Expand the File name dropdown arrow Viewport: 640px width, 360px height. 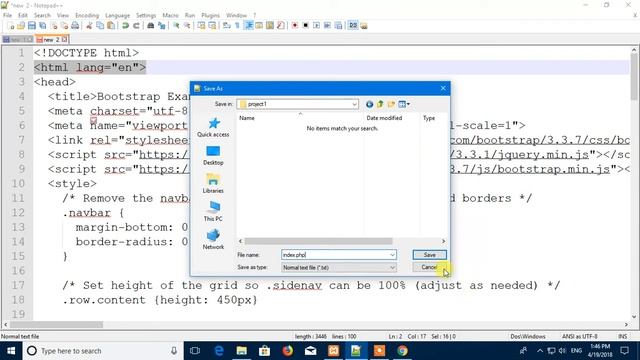click(x=392, y=255)
